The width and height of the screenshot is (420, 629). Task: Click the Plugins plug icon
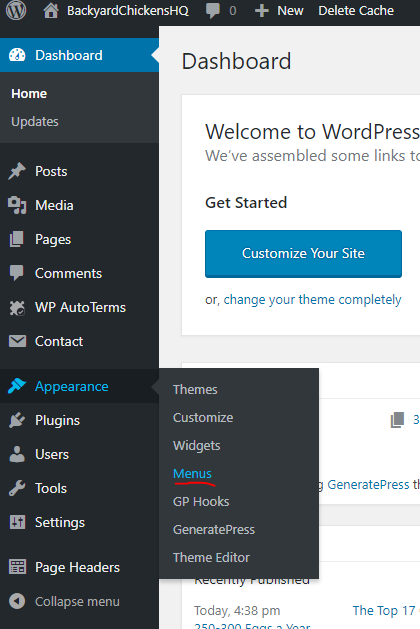pyautogui.click(x=17, y=420)
